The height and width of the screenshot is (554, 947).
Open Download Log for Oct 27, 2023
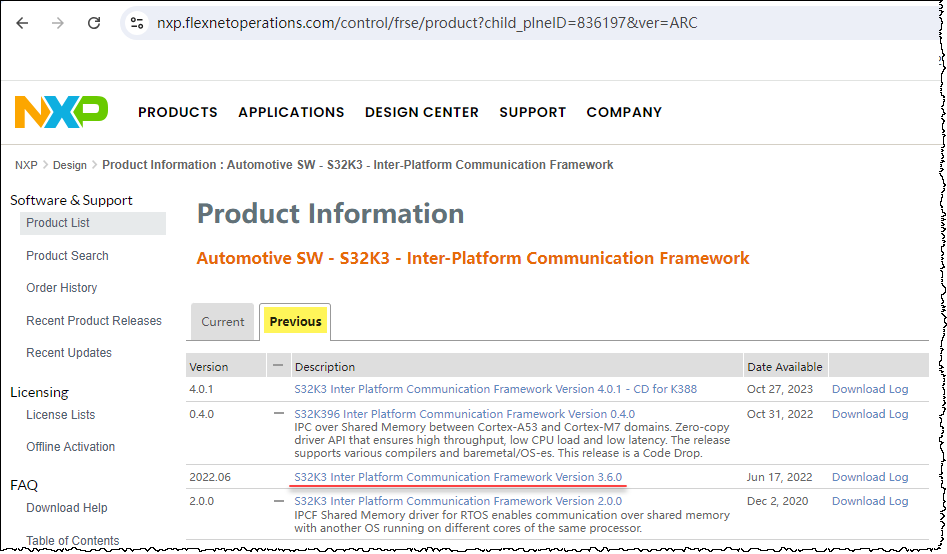click(870, 389)
